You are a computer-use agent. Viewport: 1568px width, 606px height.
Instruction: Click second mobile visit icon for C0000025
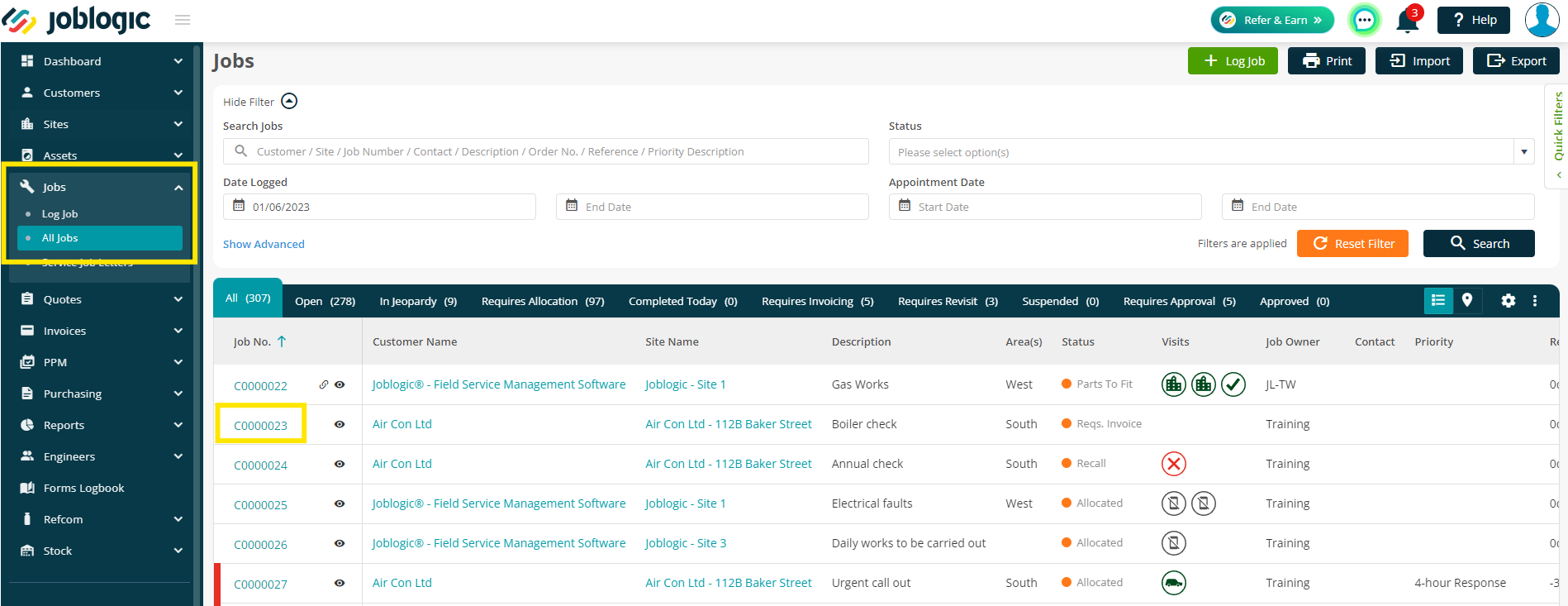tap(1204, 503)
